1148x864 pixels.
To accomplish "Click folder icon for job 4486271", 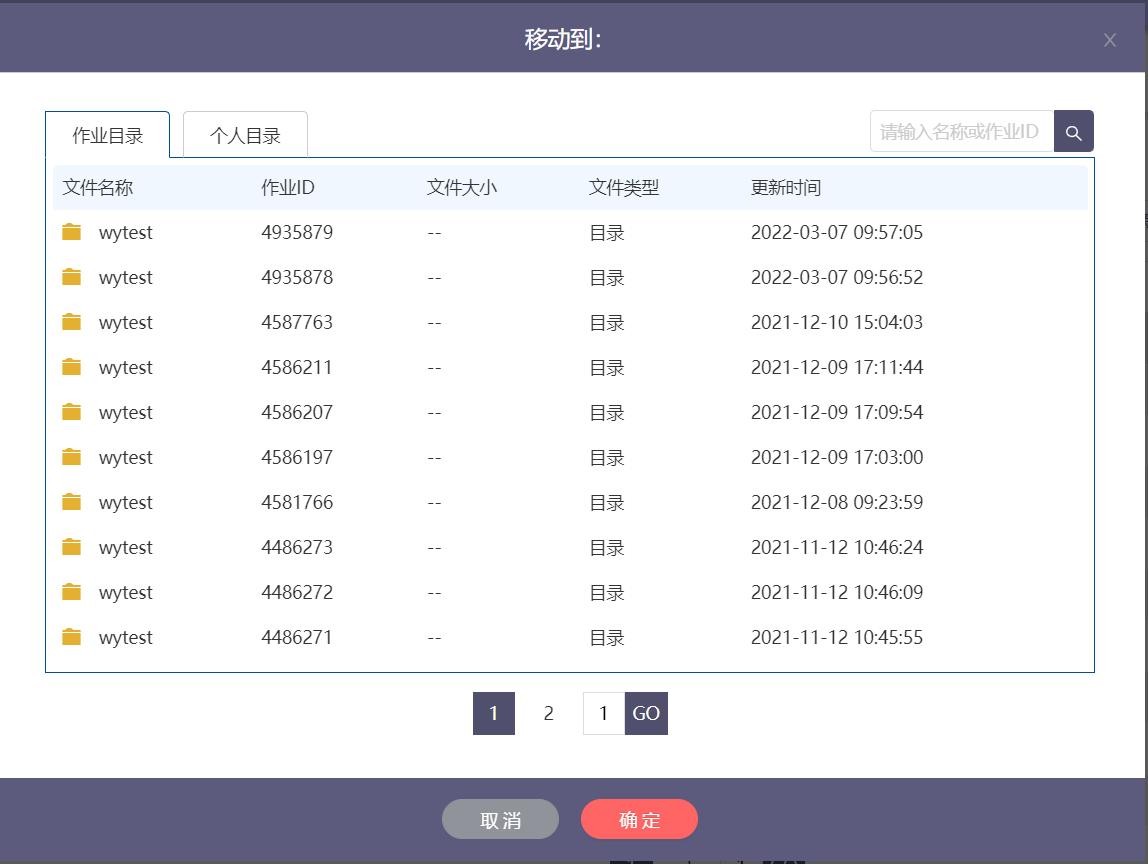I will [71, 637].
